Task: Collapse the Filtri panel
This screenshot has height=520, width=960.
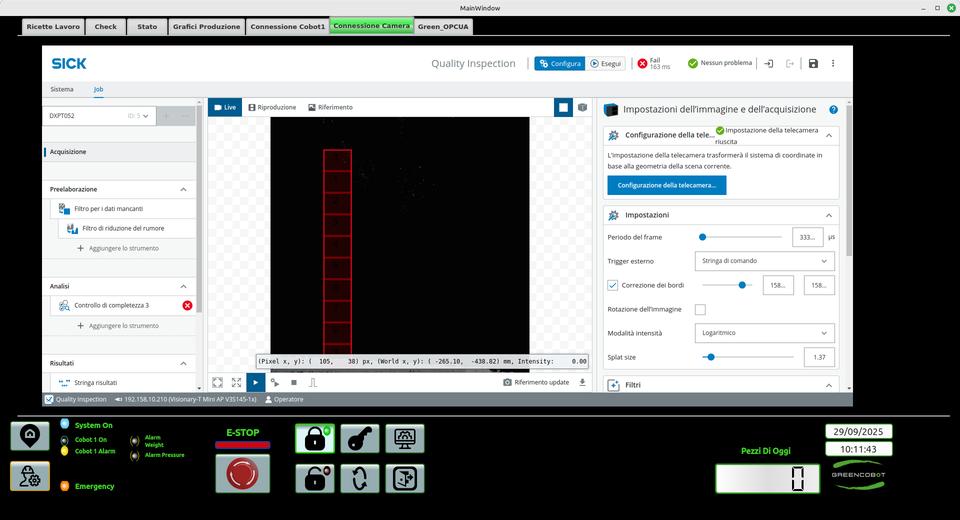Action: pyautogui.click(x=829, y=385)
